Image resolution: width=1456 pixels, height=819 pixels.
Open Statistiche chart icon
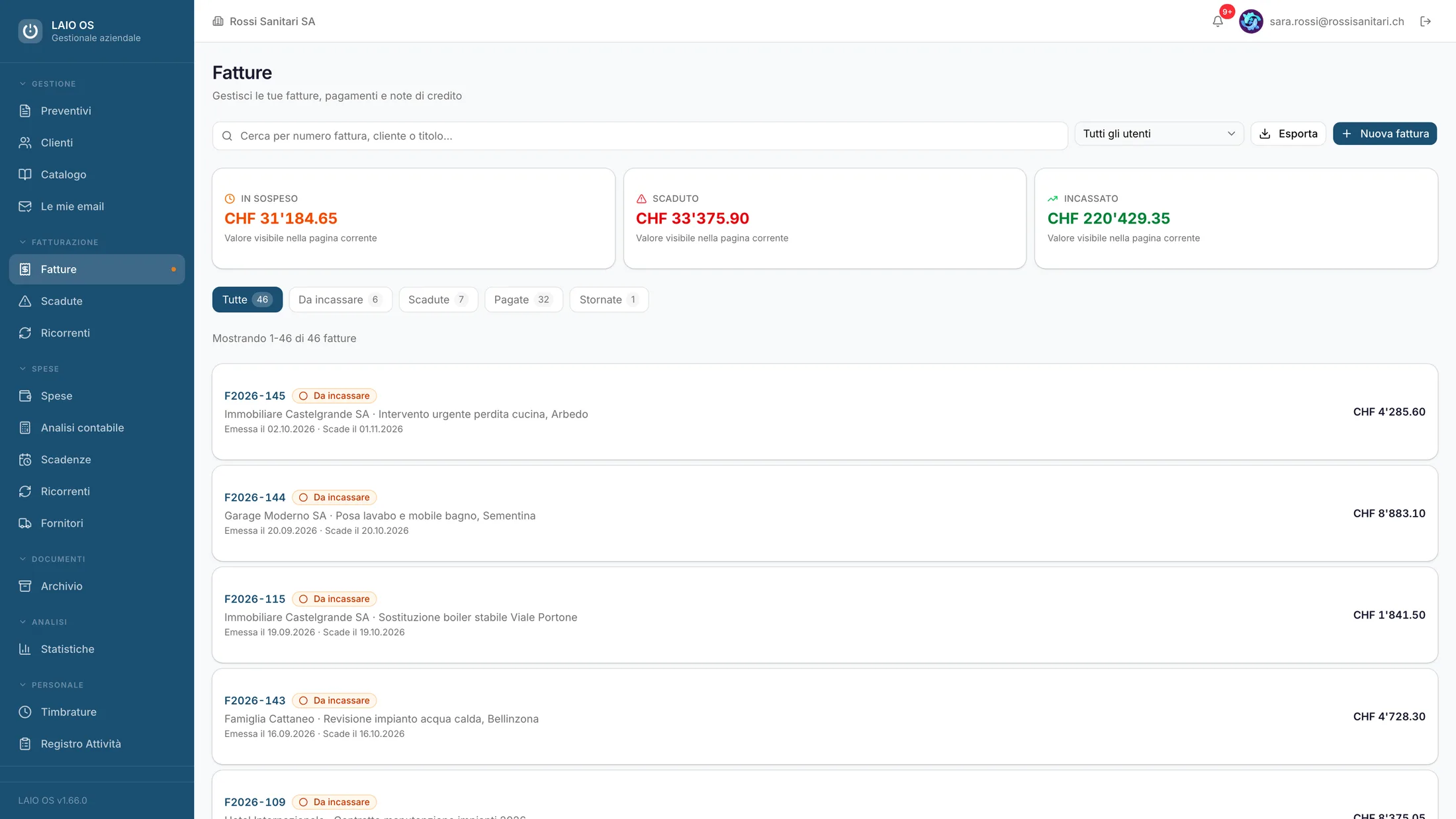(x=25, y=649)
